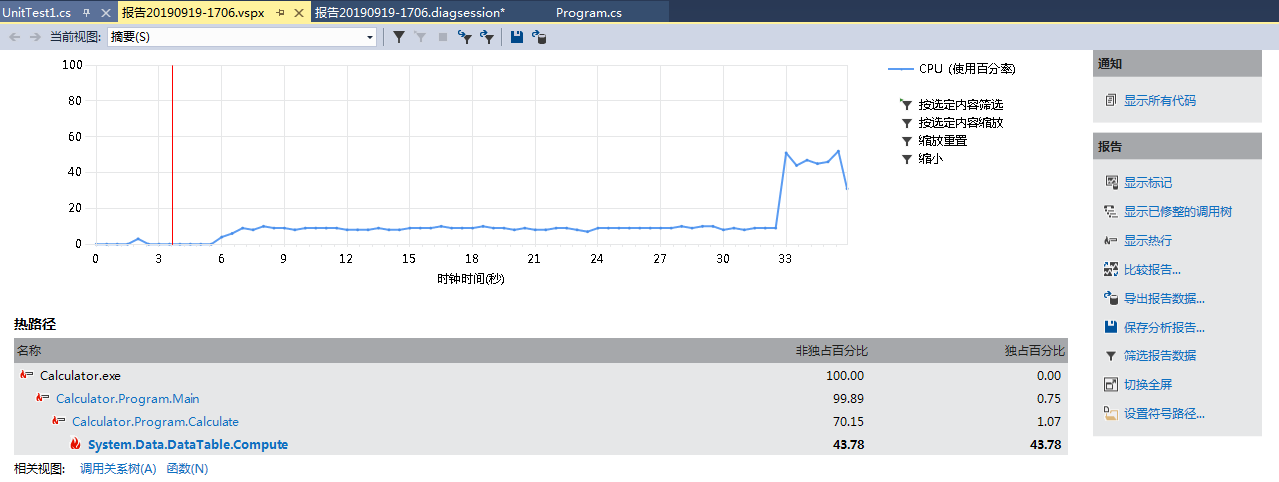This screenshot has height=482, width=1279.
Task: Open the 报告20190919-1706.diagsession tab
Action: pos(409,13)
